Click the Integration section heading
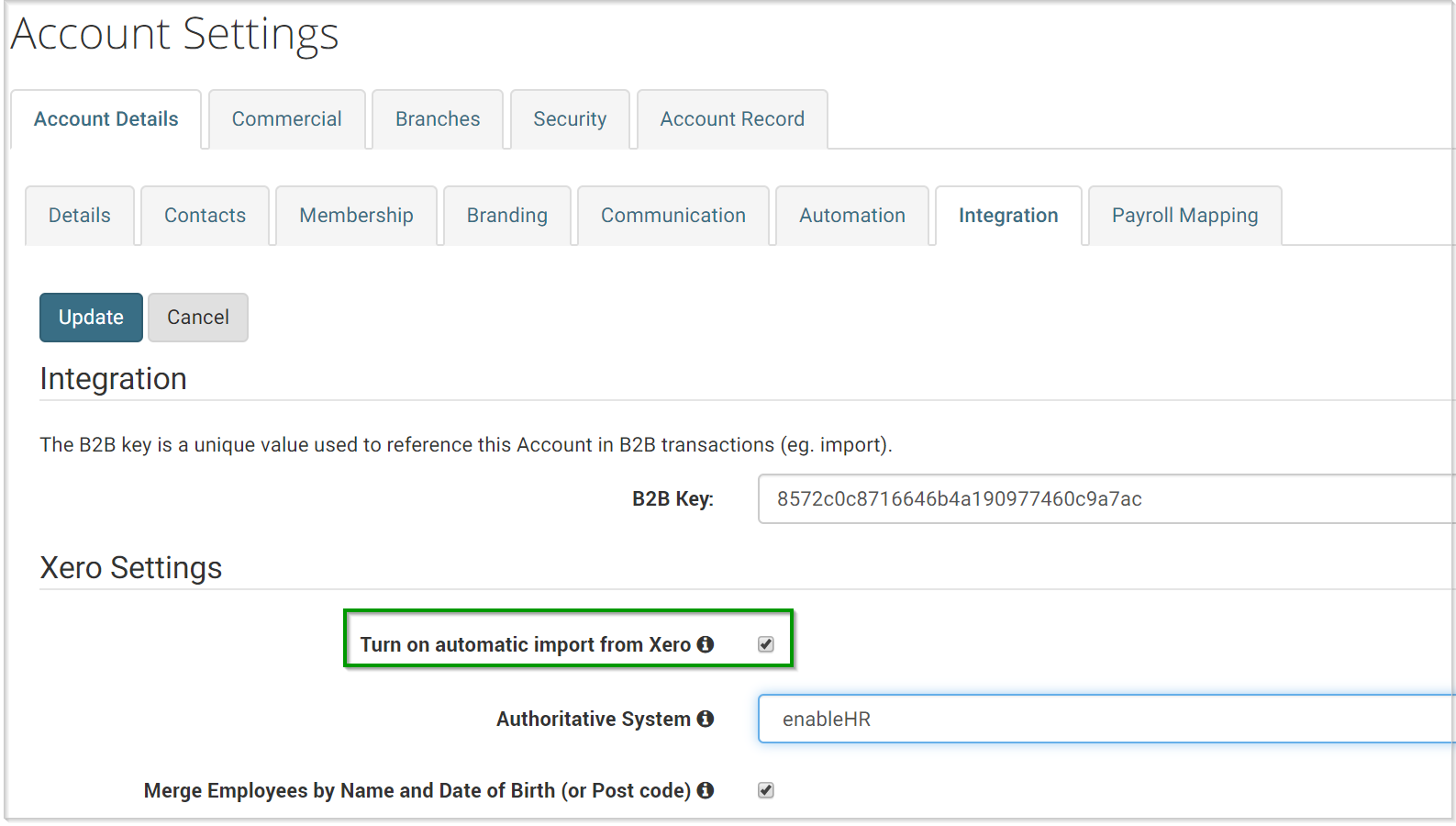Screen dimensions: 1456x826 (x=114, y=379)
